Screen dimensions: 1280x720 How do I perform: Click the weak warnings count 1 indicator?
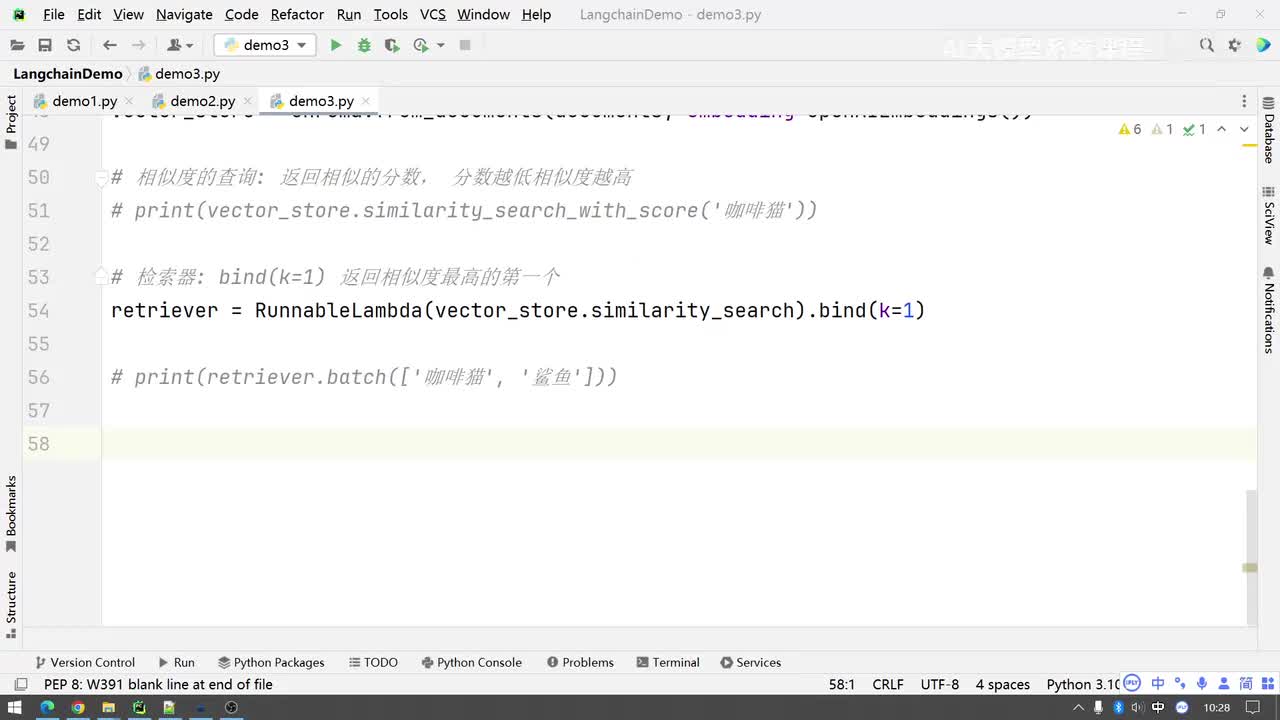click(1162, 129)
